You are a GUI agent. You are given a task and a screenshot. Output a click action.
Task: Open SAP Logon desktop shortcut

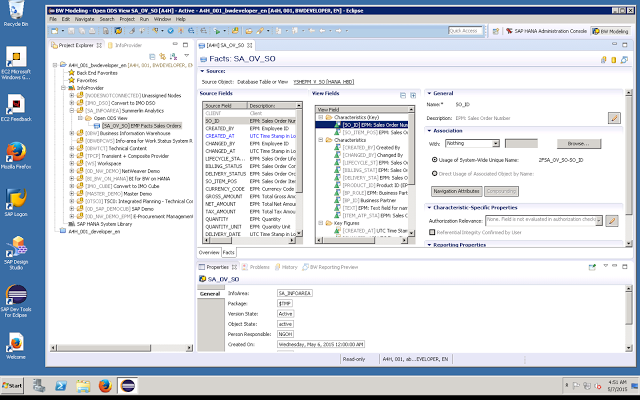click(x=16, y=203)
